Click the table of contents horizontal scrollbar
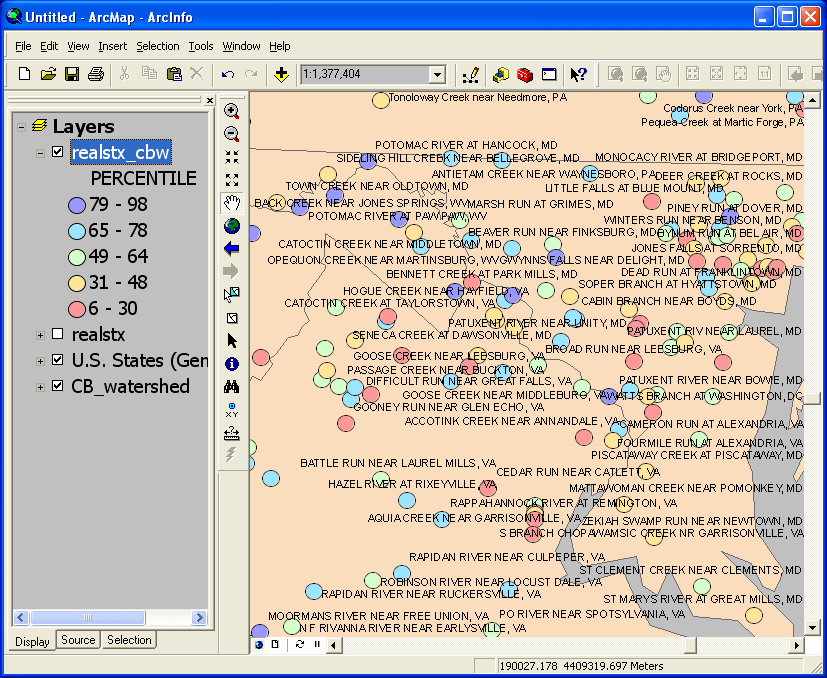This screenshot has width=827, height=678. tap(110, 618)
